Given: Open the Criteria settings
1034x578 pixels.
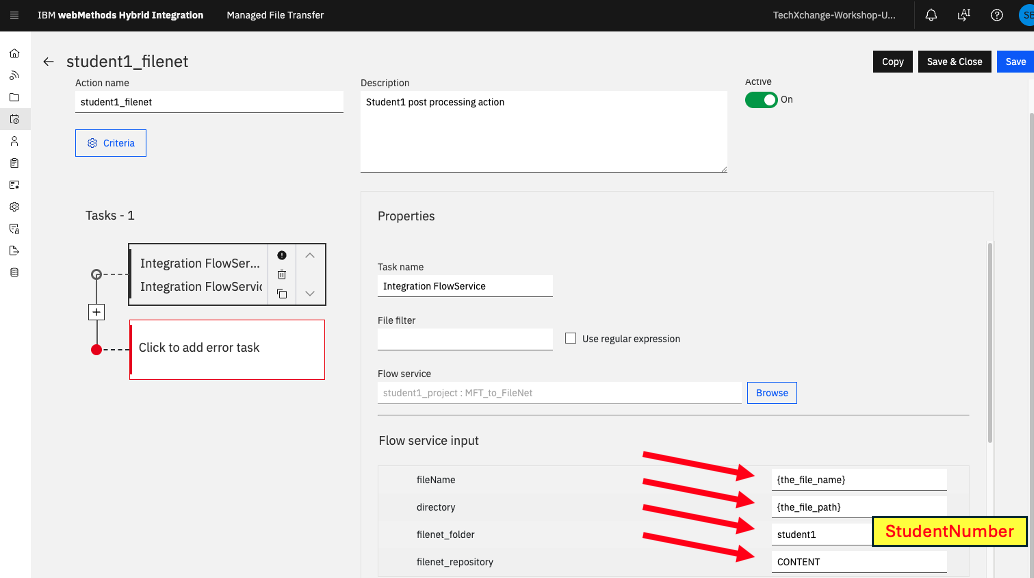Looking at the screenshot, I should [111, 143].
